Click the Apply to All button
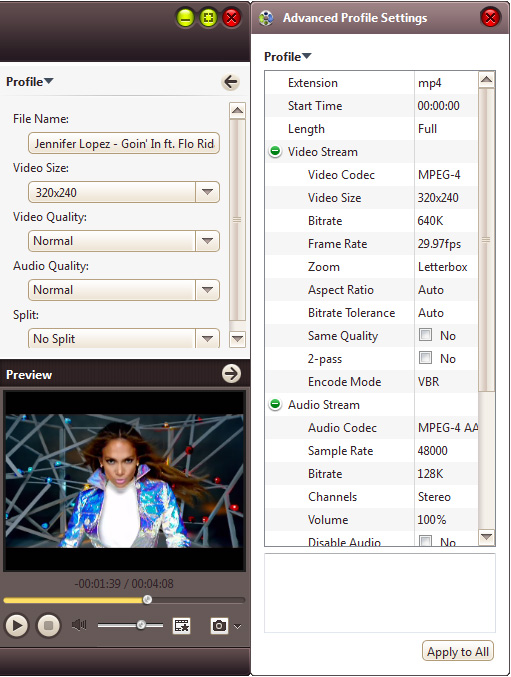This screenshot has height=677, width=511. pos(458,651)
